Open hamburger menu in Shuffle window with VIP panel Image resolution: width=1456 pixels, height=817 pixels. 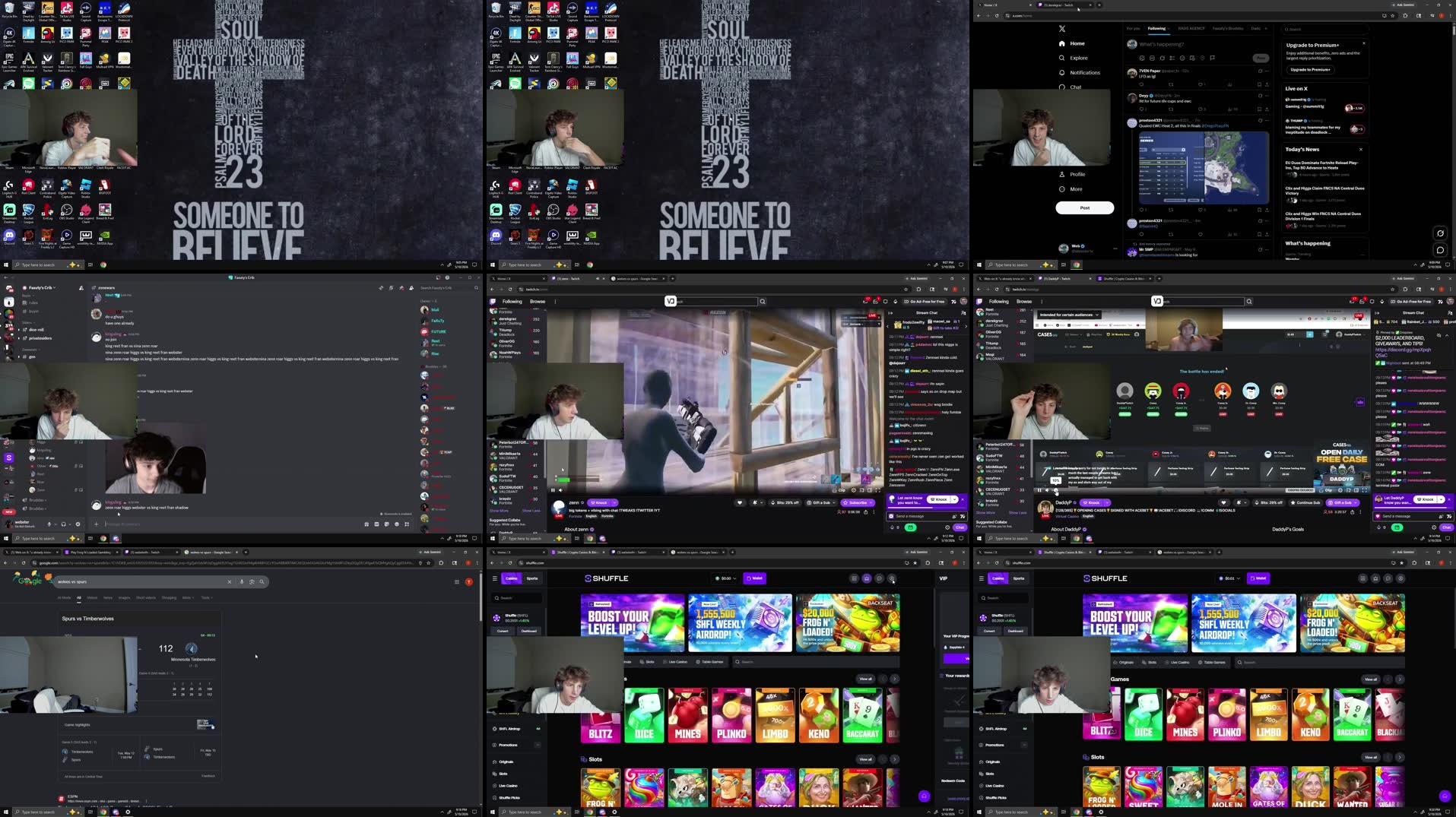pyautogui.click(x=495, y=578)
